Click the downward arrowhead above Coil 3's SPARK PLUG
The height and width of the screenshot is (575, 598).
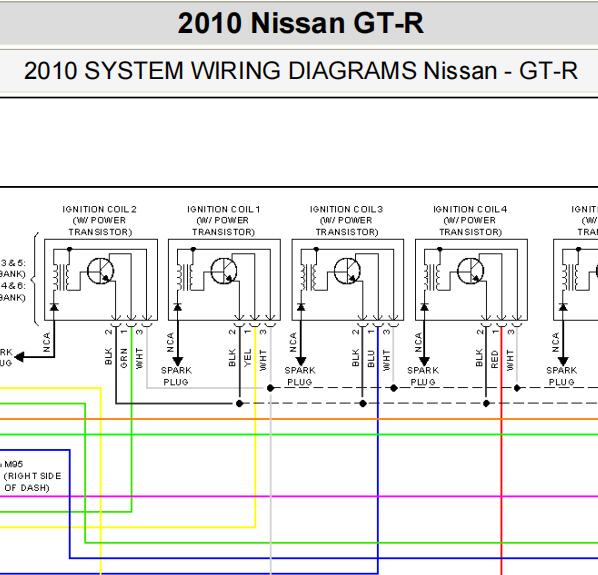pyautogui.click(x=301, y=361)
